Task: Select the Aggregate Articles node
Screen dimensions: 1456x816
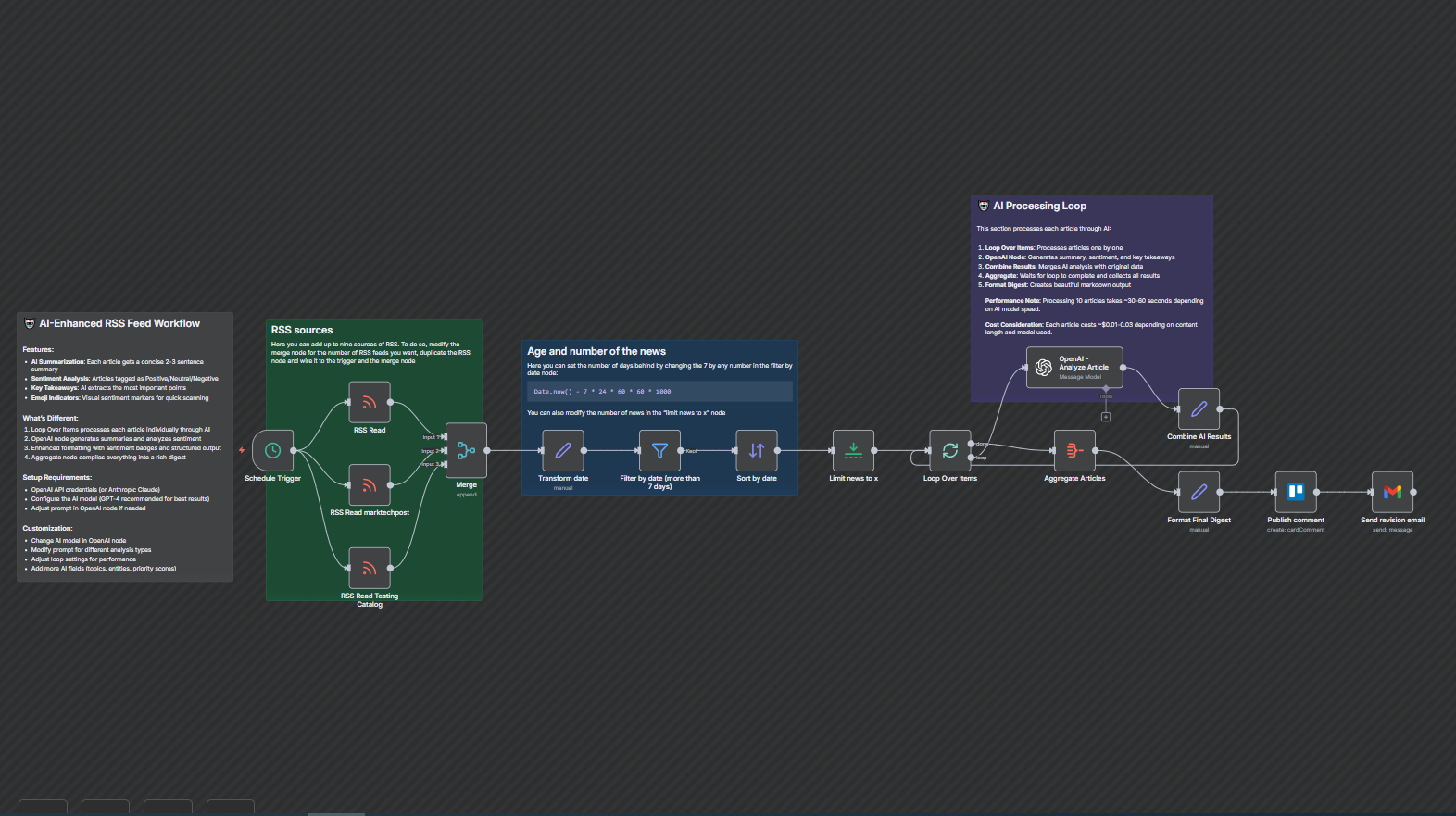Action: pos(1074,451)
